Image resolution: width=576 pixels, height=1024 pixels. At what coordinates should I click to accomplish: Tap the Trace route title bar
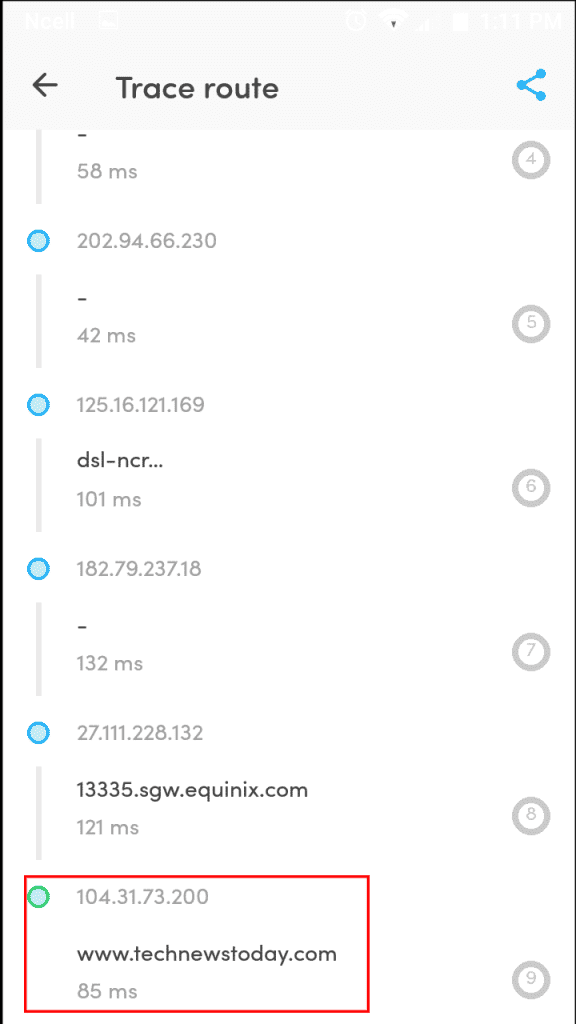[197, 88]
